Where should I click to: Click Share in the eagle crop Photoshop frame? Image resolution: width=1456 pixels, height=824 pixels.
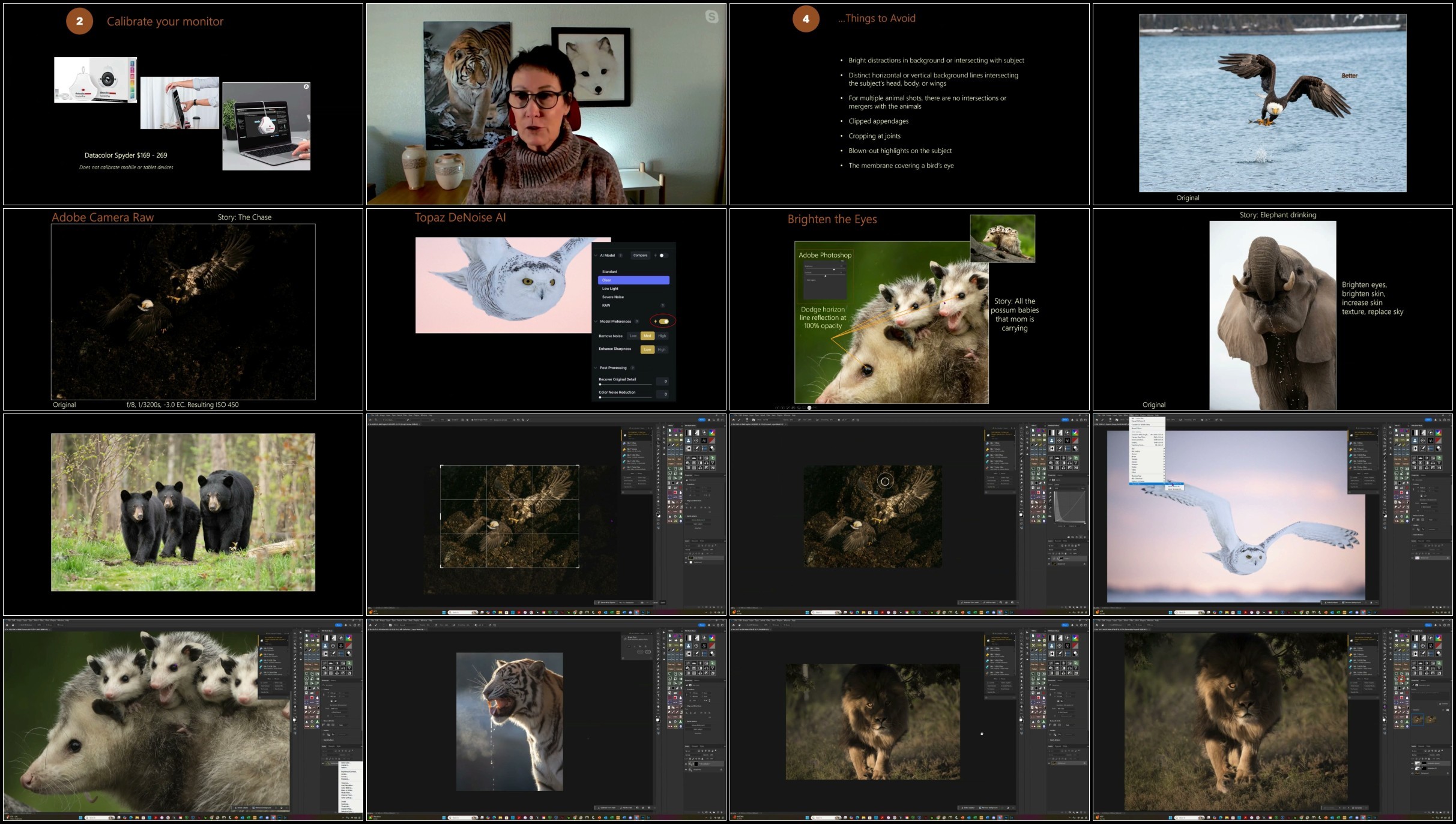702,420
